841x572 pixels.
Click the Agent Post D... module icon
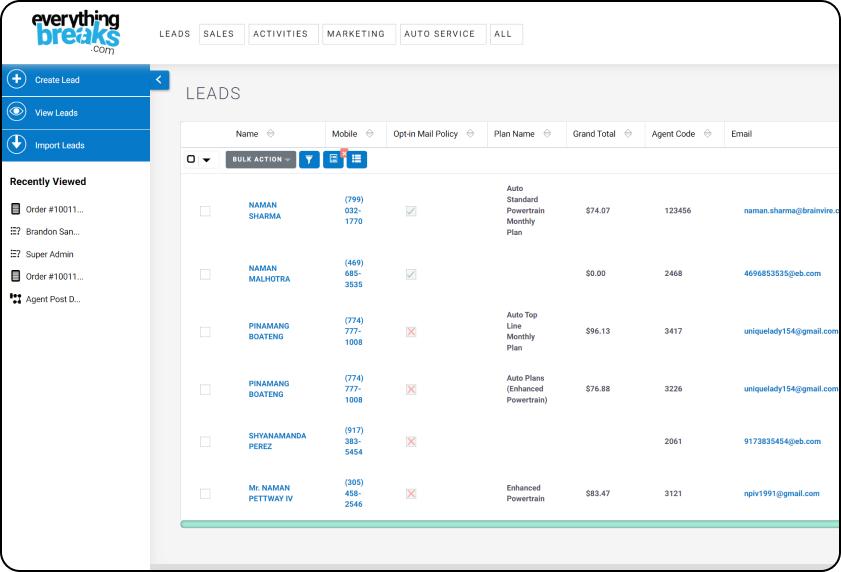(15, 299)
